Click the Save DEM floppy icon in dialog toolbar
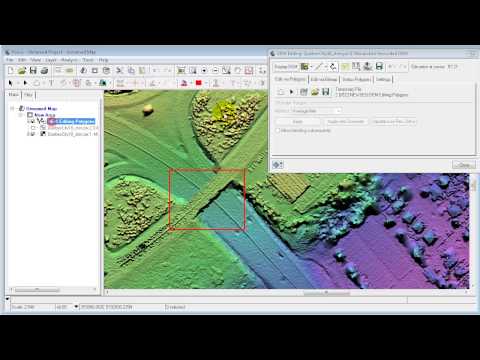 click(379, 66)
